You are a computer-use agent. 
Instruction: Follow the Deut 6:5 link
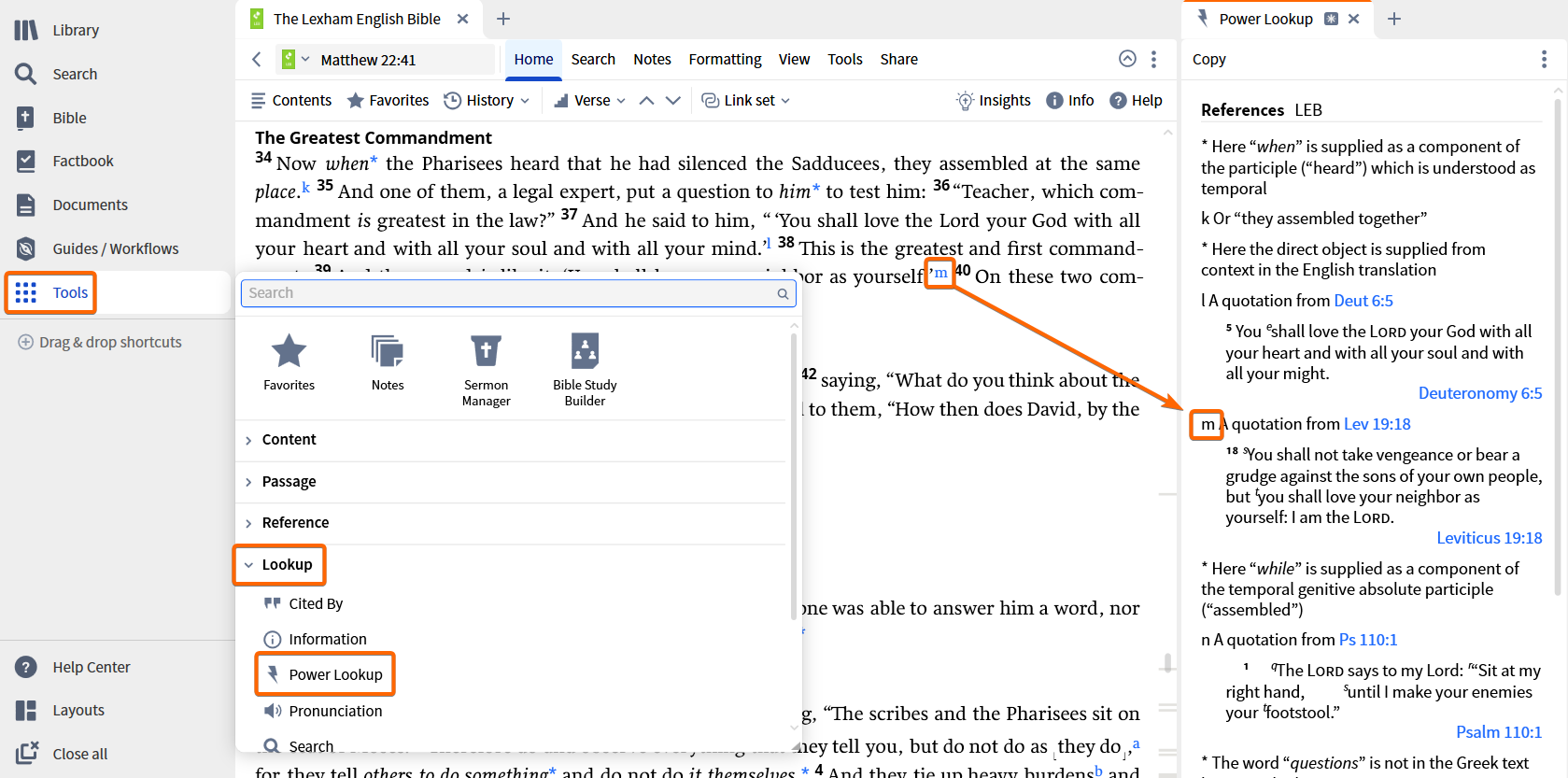[x=1363, y=301]
